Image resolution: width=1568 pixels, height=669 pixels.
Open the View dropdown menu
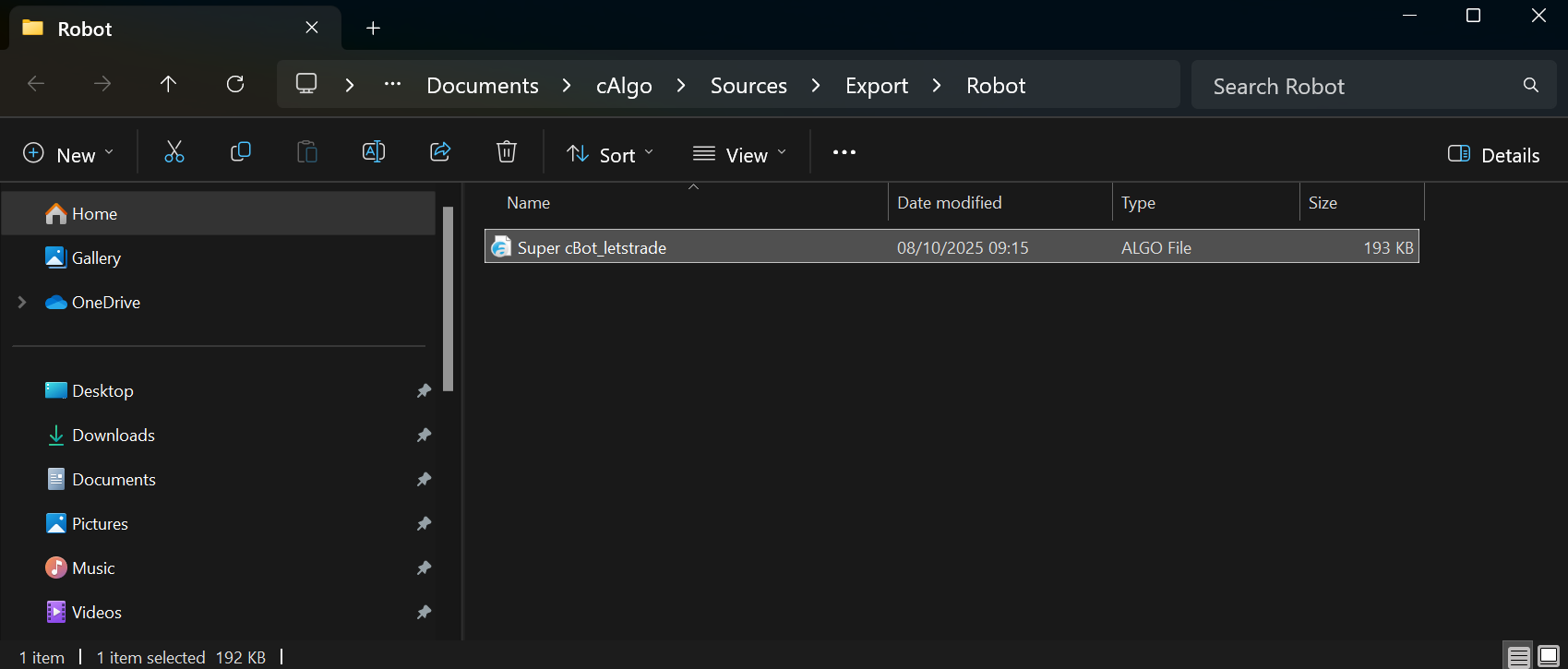pyautogui.click(x=740, y=154)
